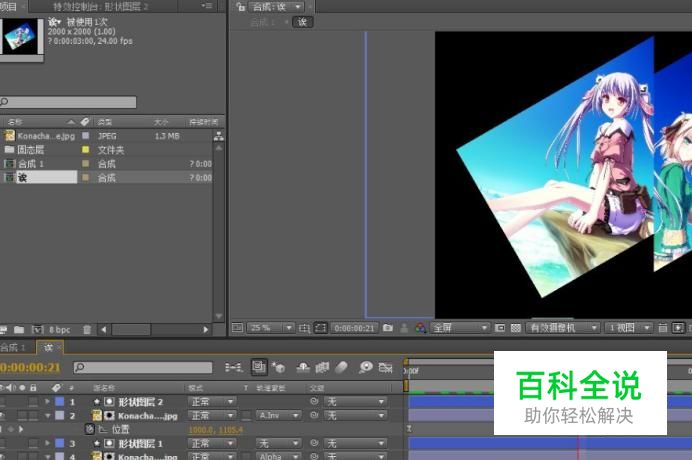Delete selected item with trash icon
The image size is (692, 460).
(x=87, y=330)
